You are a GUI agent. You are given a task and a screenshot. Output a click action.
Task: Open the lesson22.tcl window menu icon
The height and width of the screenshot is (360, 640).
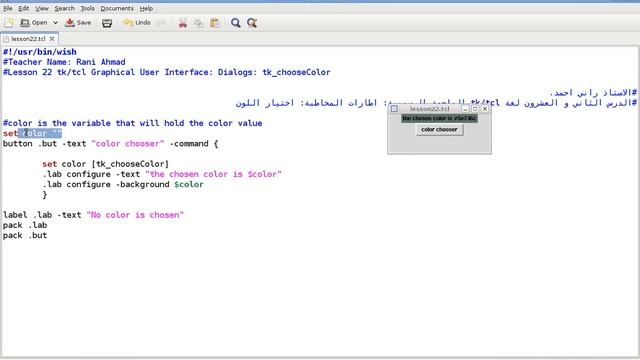point(394,109)
